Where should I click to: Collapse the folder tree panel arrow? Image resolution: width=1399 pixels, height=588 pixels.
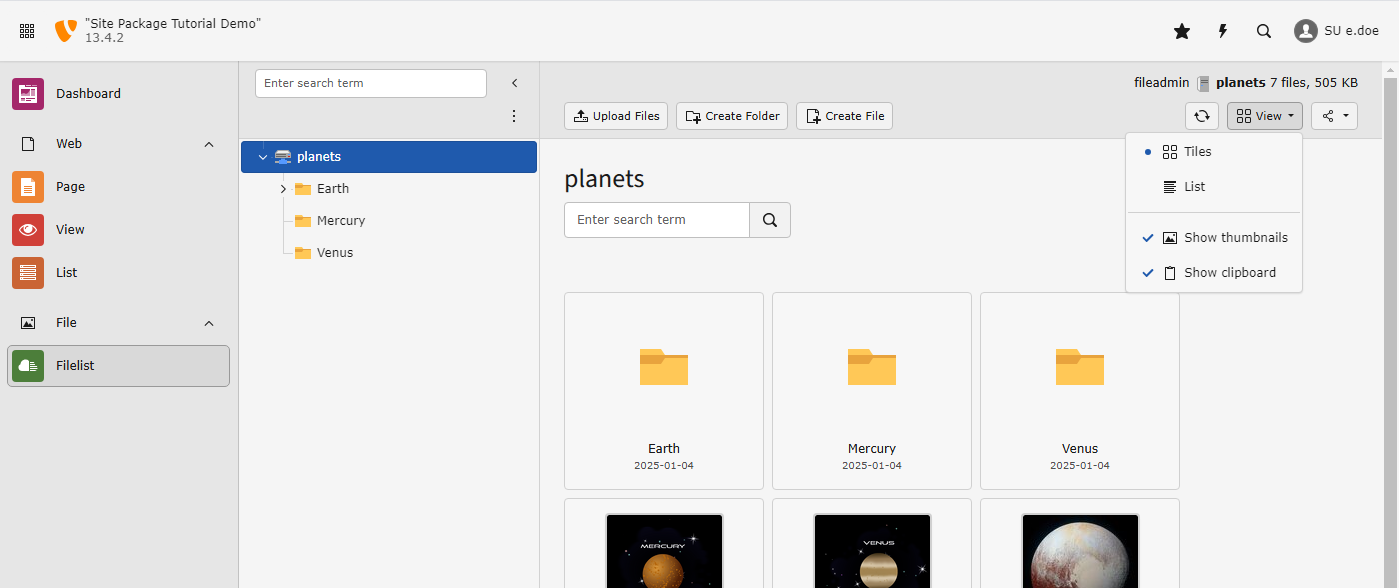(x=514, y=83)
